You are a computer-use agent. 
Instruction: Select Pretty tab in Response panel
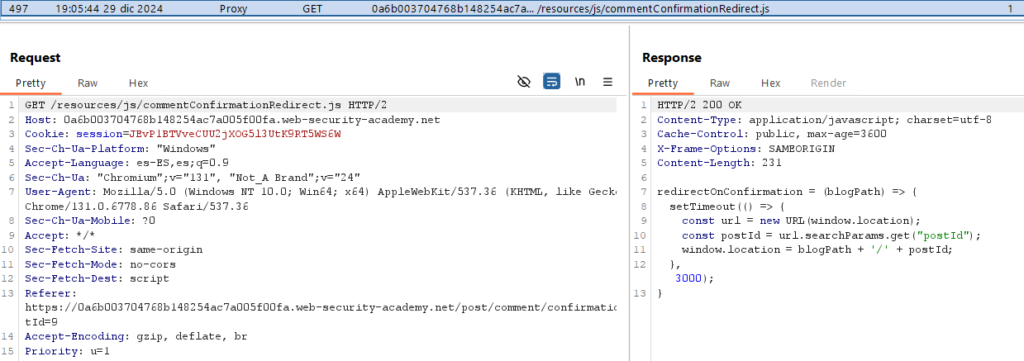tap(663, 83)
